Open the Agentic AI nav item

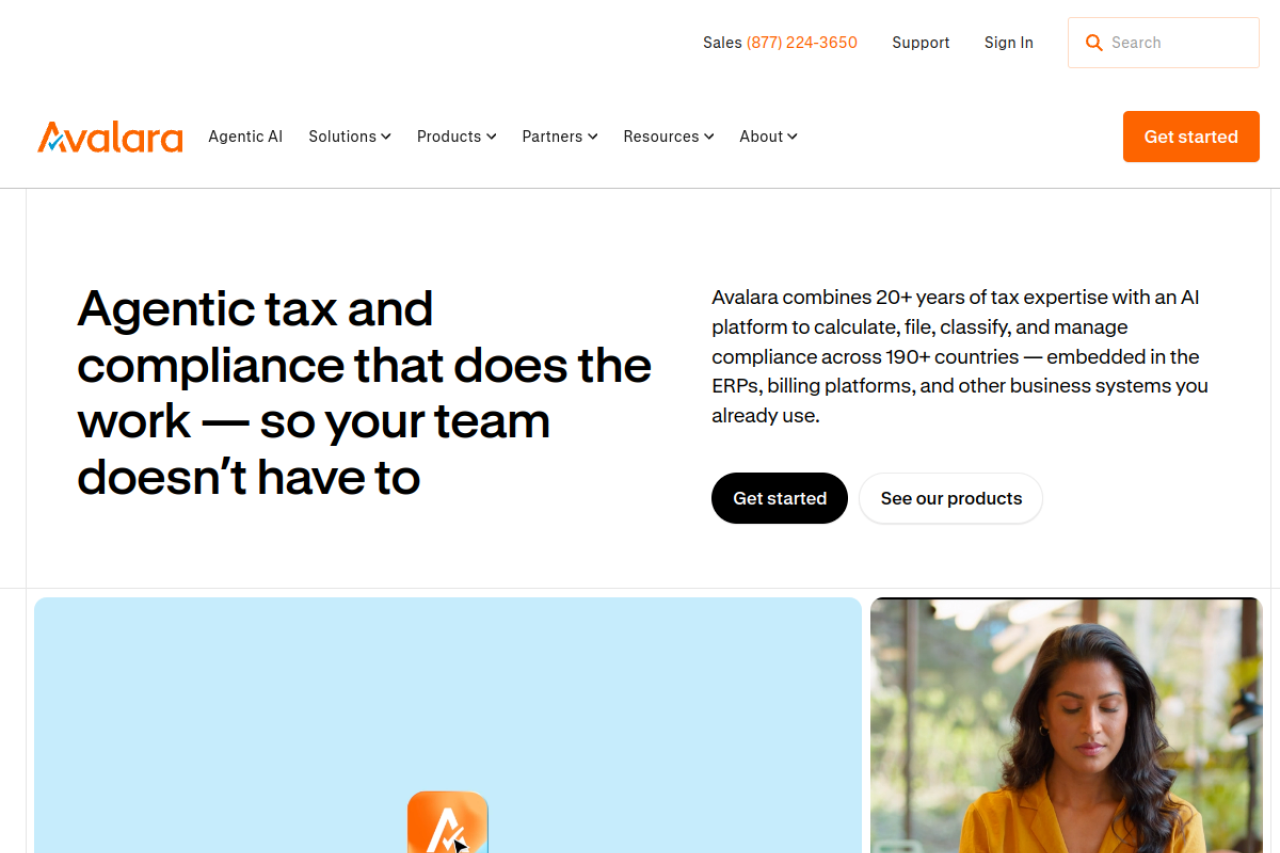point(245,137)
